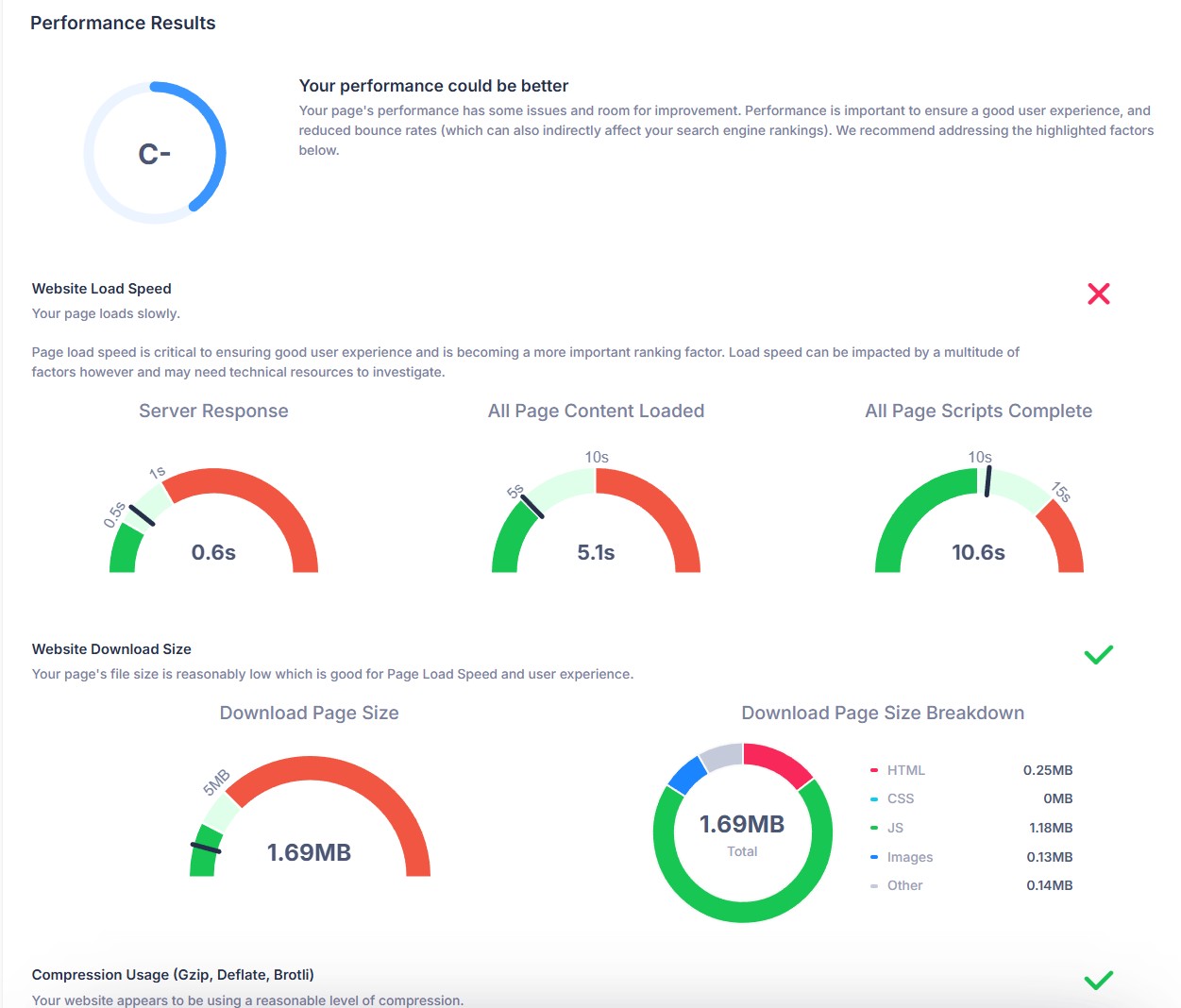Click the blue Images segment of donut chart

pyautogui.click(x=686, y=775)
